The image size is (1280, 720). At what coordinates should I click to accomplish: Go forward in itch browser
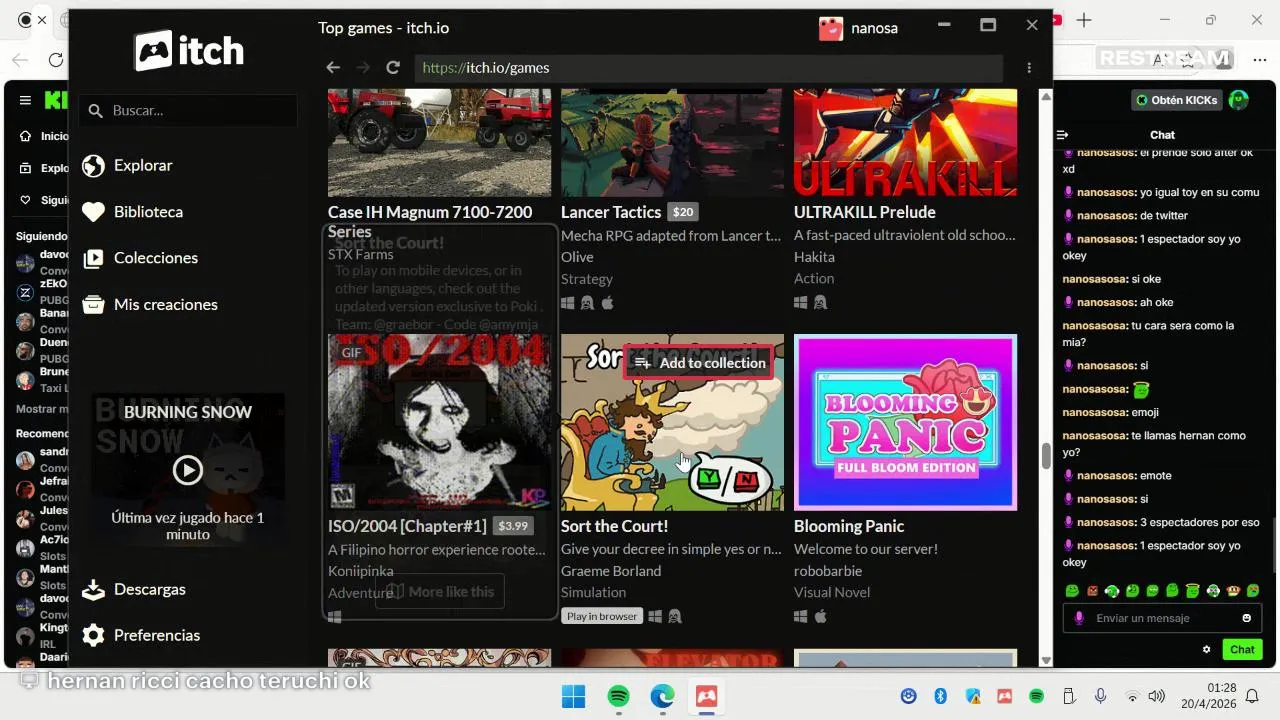pyautogui.click(x=363, y=67)
